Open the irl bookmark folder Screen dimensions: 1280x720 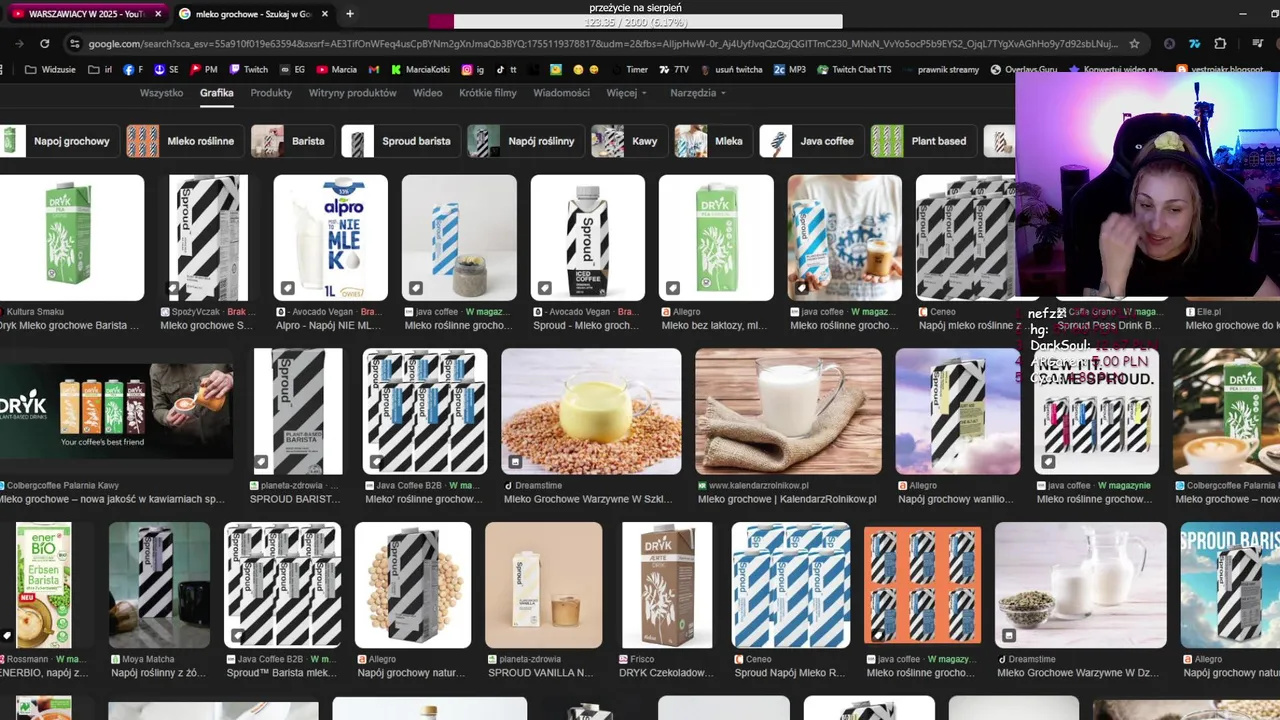click(100, 70)
